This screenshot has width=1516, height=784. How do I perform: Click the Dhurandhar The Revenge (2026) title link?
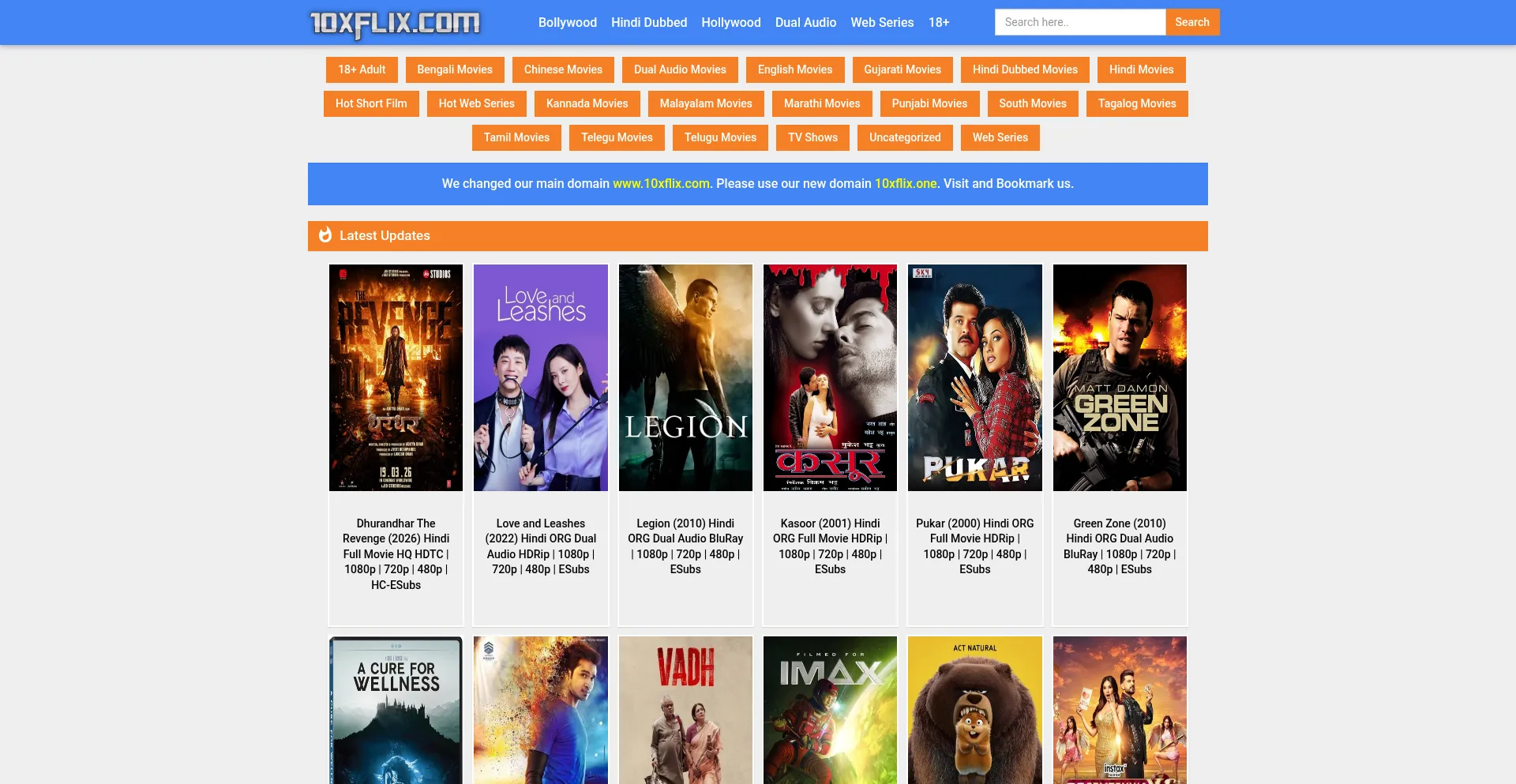(x=396, y=554)
